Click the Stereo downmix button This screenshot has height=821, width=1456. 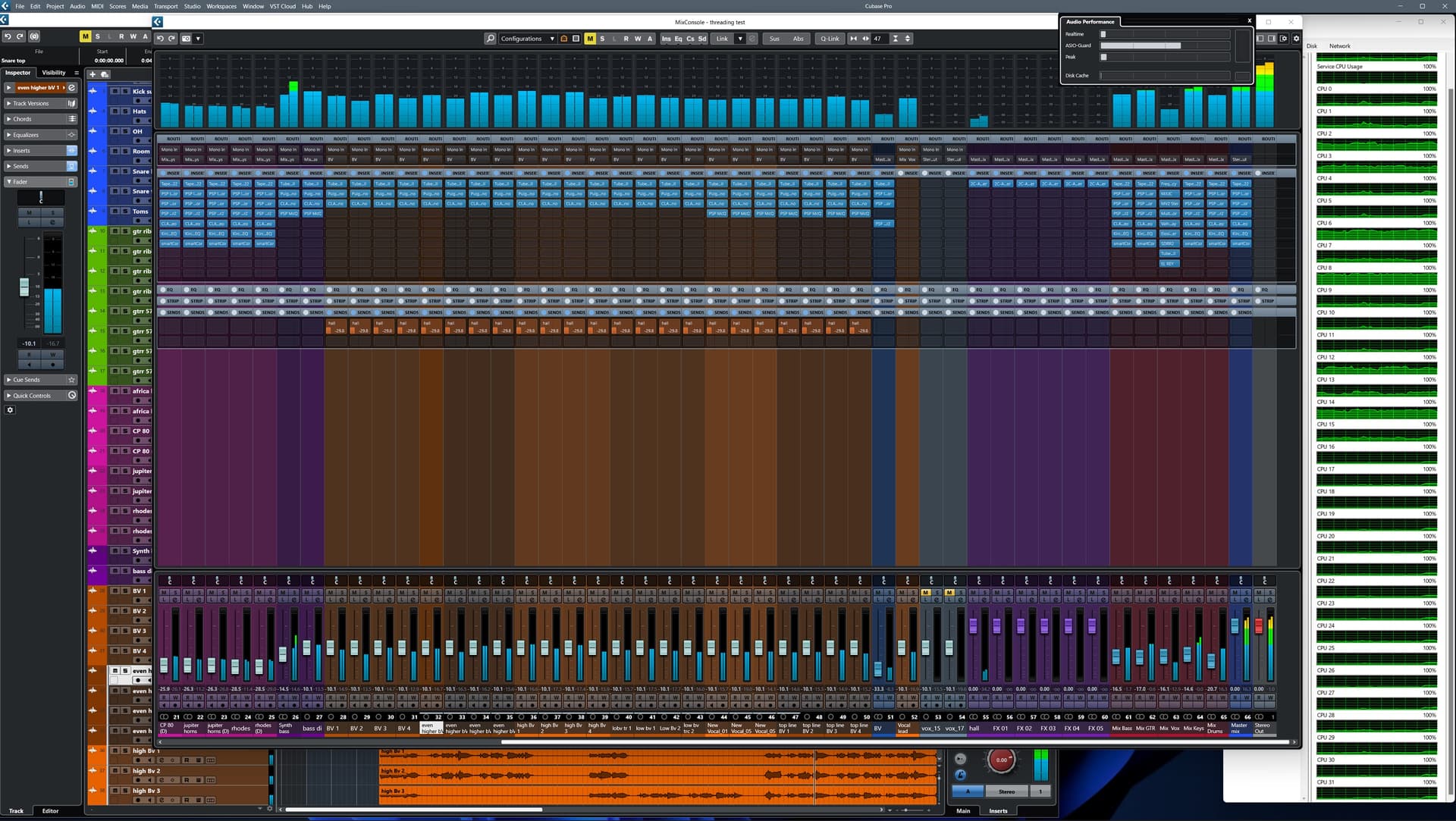click(x=1006, y=791)
